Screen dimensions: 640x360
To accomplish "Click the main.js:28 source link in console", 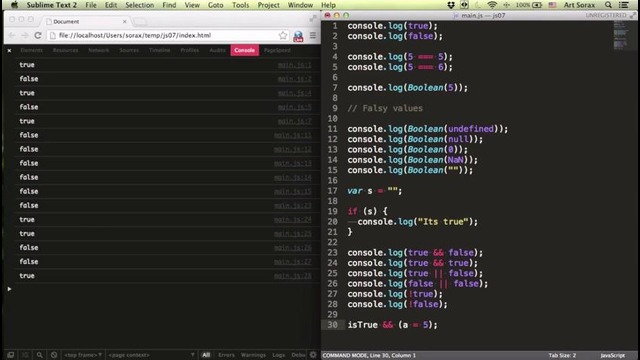I will click(x=292, y=276).
